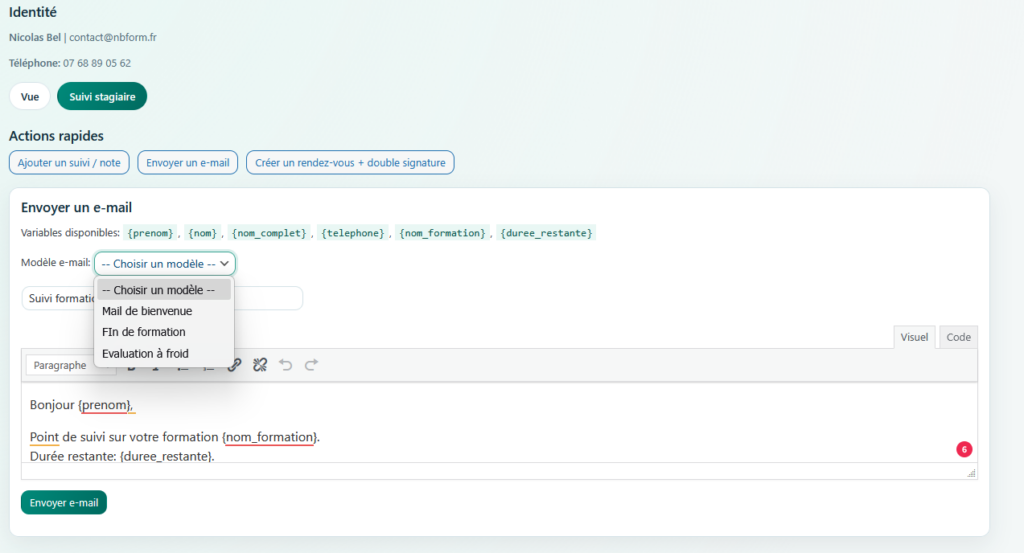Choose "FIn de formation" from the list
This screenshot has height=553, width=1024.
tap(144, 332)
